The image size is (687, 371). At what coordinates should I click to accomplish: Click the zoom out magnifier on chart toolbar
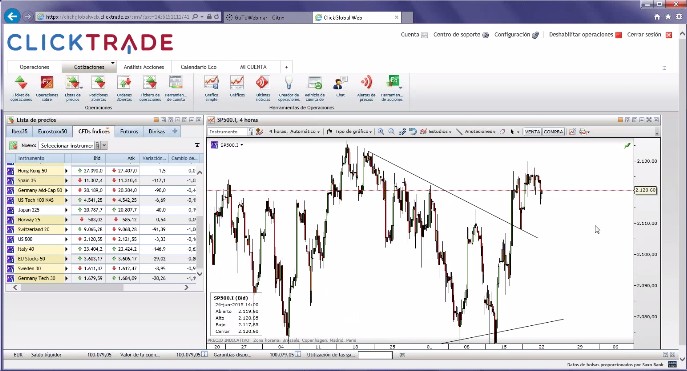coord(391,131)
